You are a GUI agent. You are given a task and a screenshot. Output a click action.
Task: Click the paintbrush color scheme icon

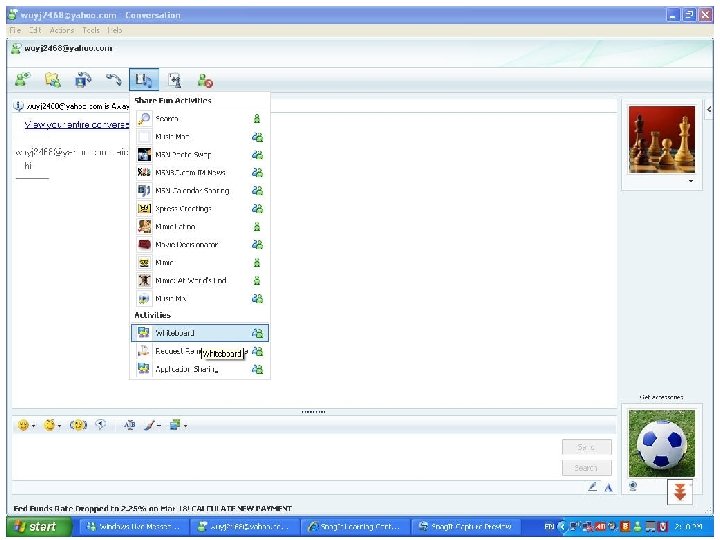coord(149,425)
